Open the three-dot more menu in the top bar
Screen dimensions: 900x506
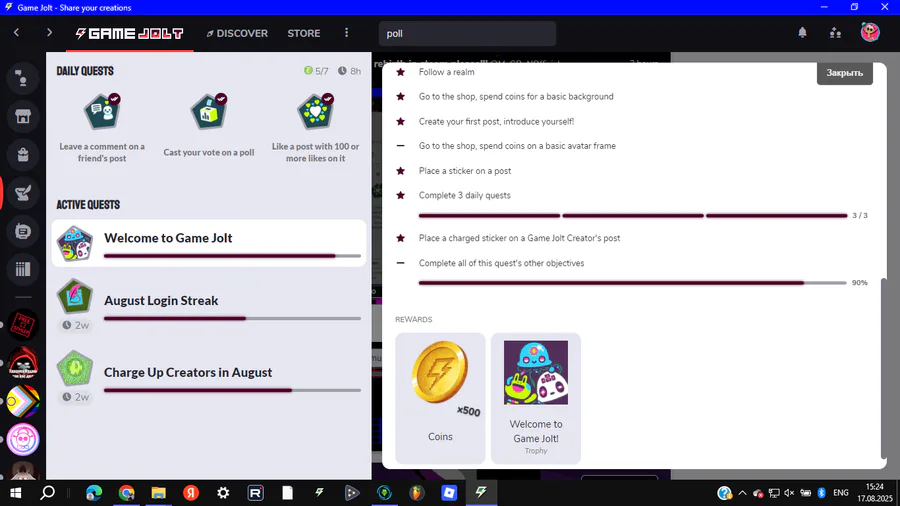[x=346, y=33]
